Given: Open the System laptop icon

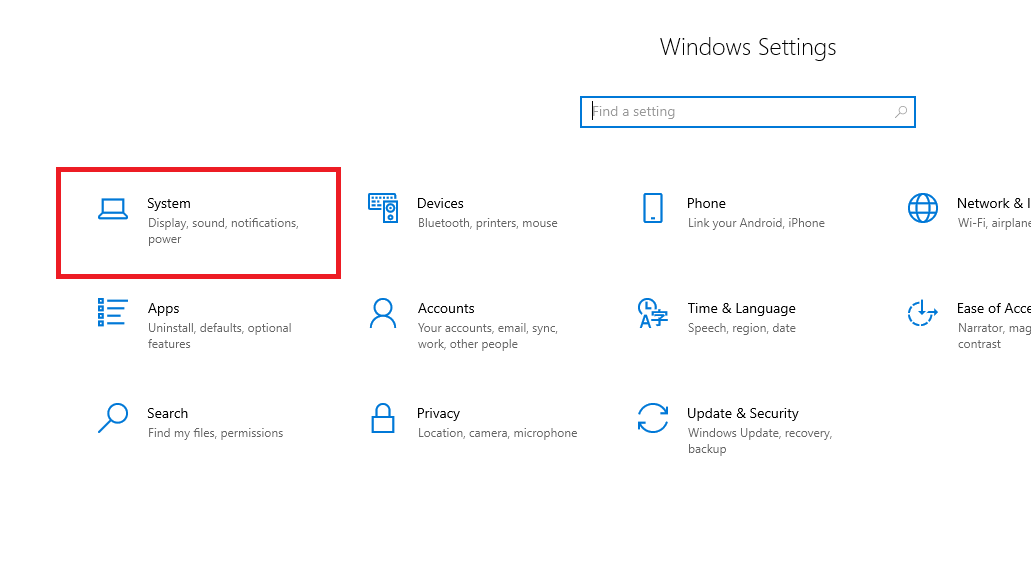Looking at the screenshot, I should [112, 209].
